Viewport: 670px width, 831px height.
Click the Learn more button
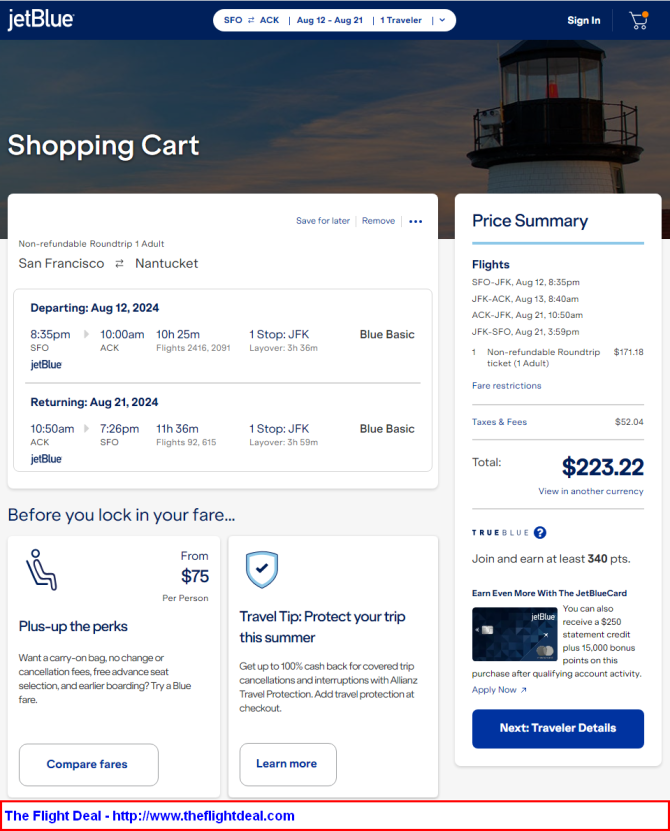(x=287, y=764)
